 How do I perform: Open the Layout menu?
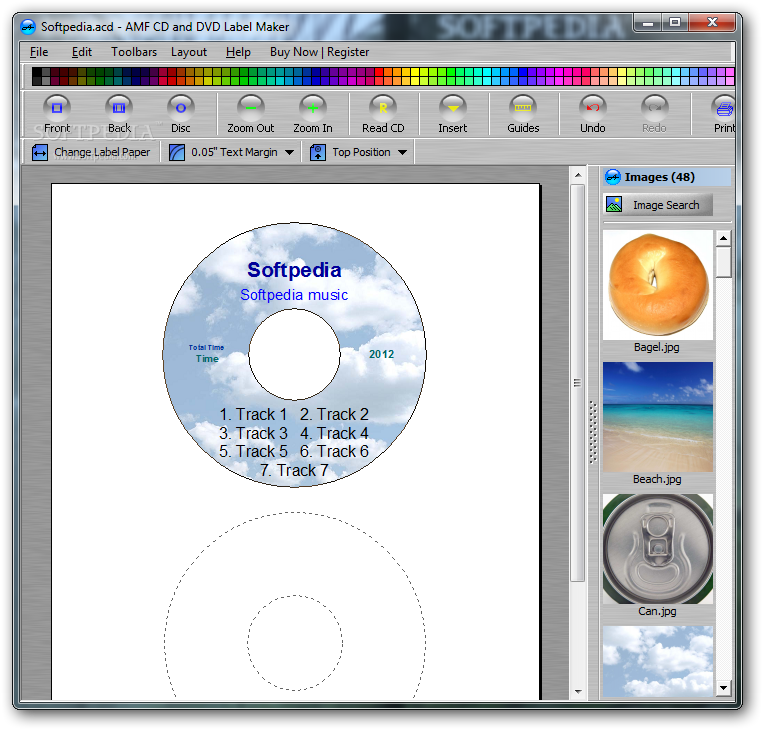(x=189, y=52)
